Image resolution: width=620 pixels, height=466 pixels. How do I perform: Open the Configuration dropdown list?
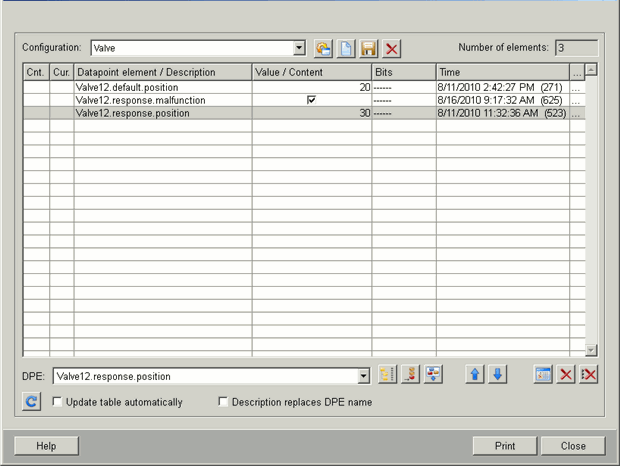(x=299, y=48)
